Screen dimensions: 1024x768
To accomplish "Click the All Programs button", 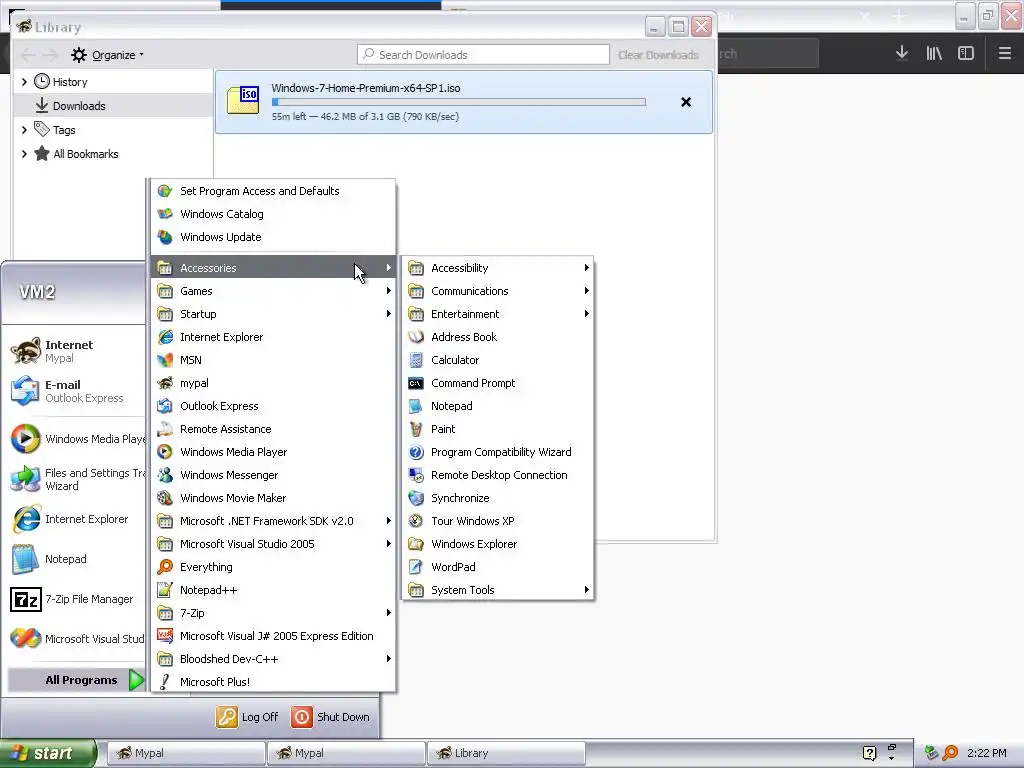I will (76, 680).
